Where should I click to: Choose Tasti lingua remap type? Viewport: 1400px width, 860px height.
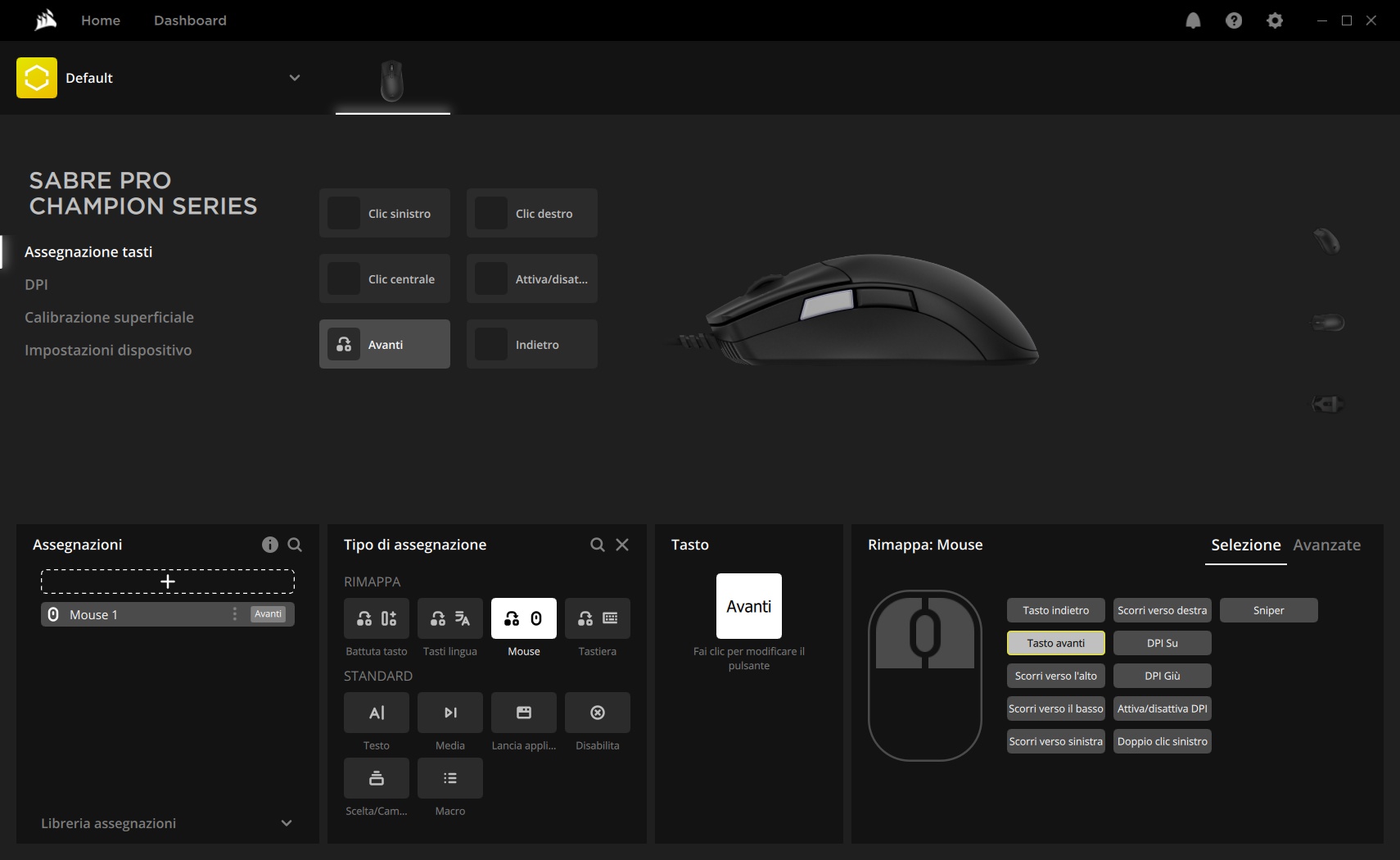click(450, 618)
